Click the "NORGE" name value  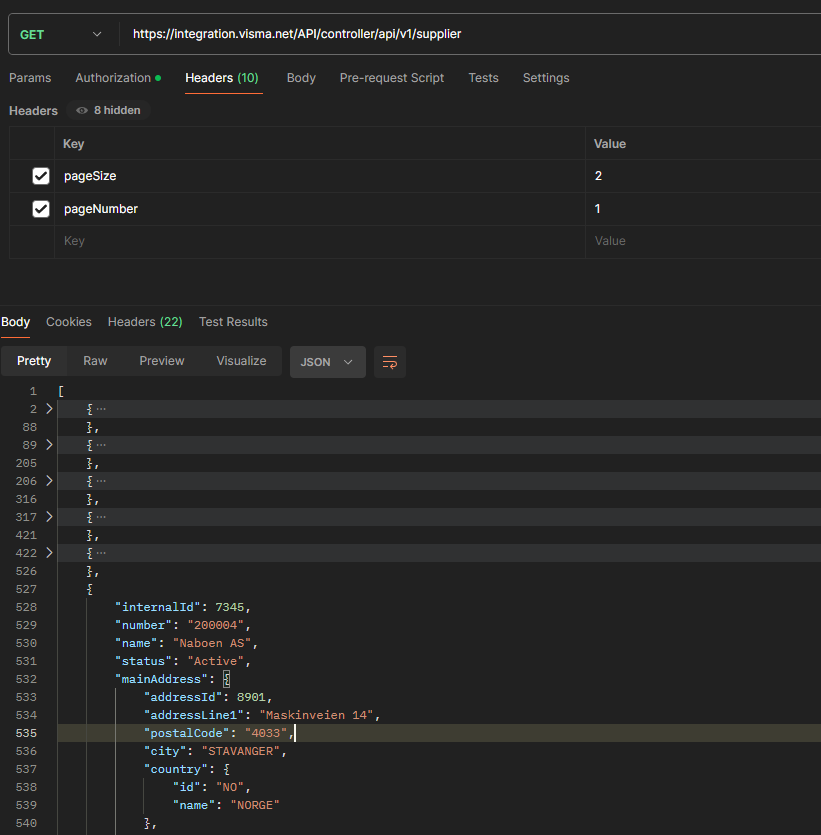tap(255, 805)
